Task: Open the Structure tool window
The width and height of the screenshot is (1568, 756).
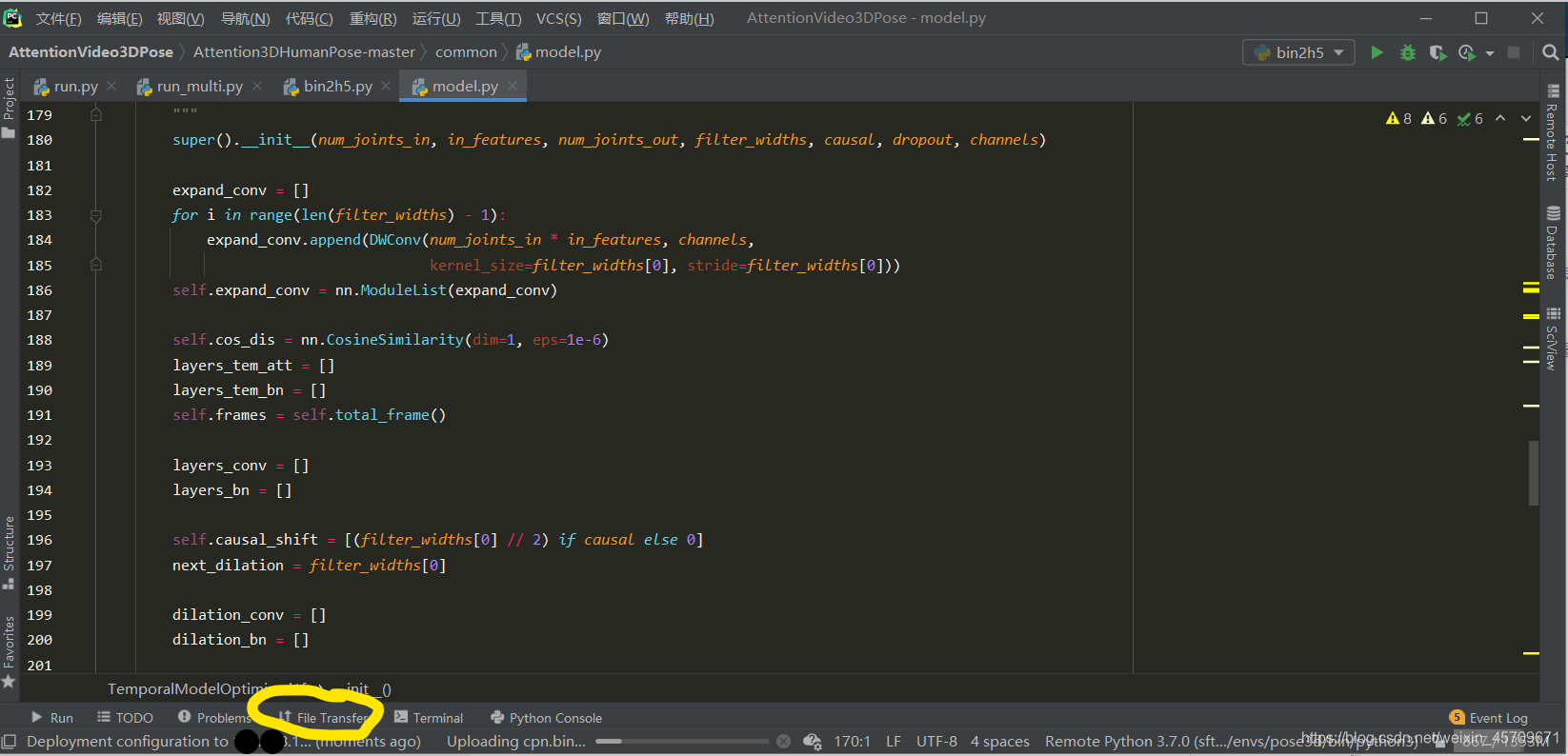Action: 9,552
